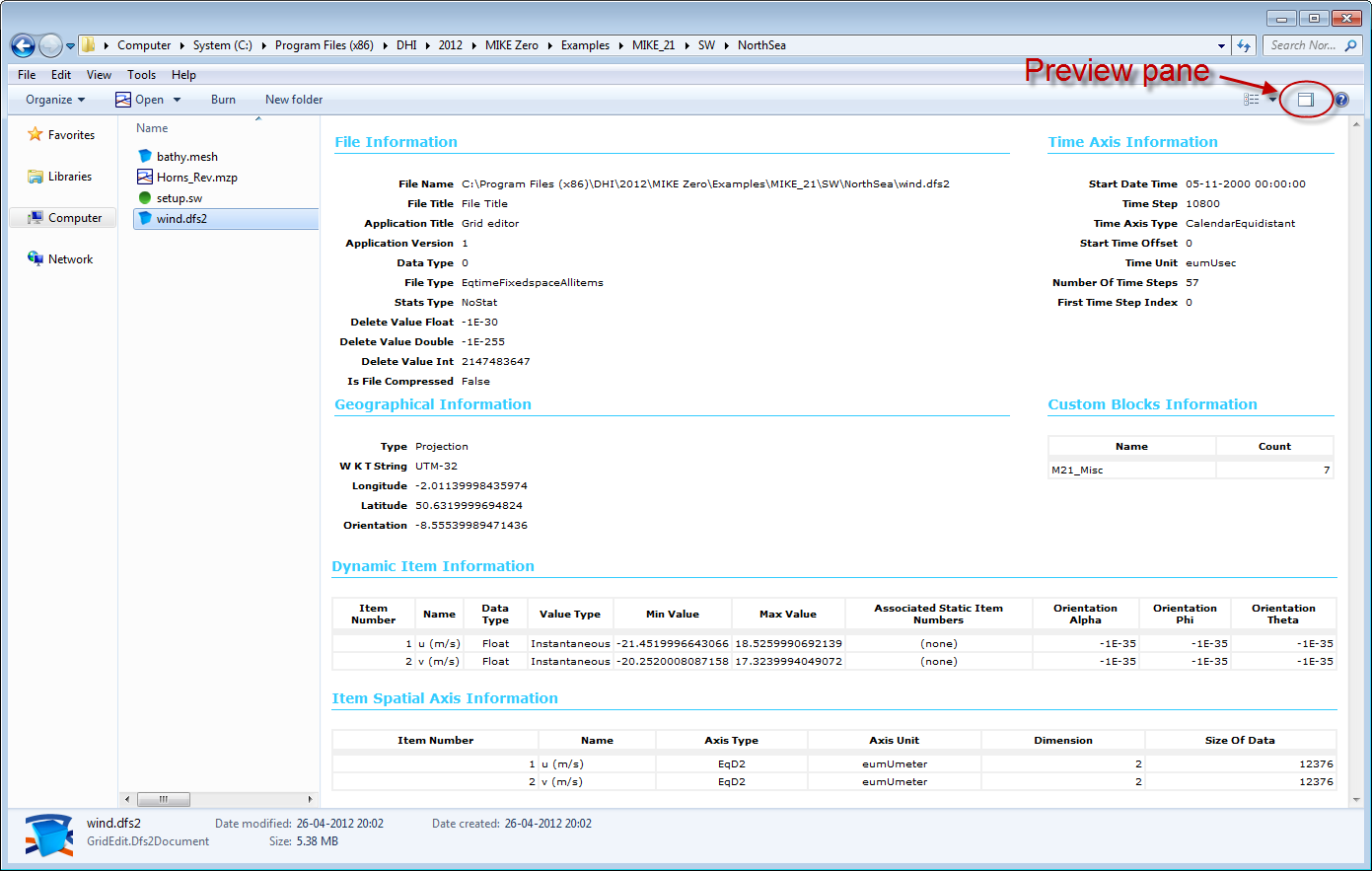Screen dimensions: 1372x871
Task: Open the View menu
Action: [x=99, y=75]
